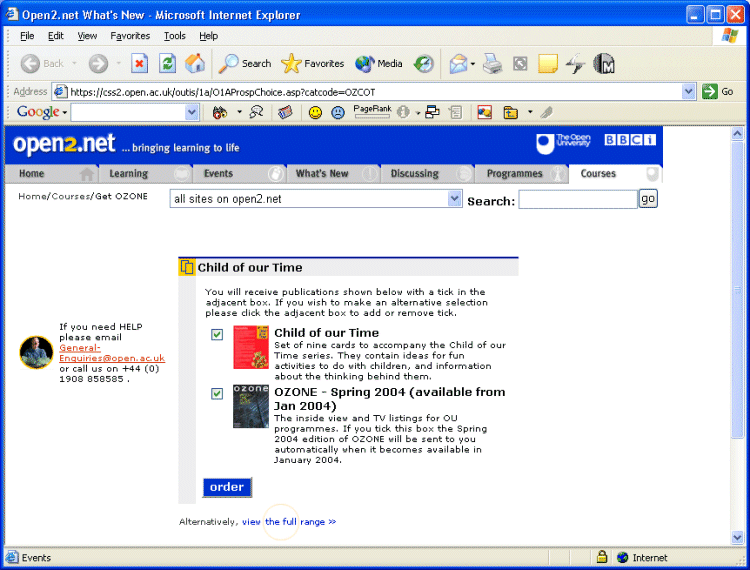This screenshot has height=570, width=750.
Task: Click Google toolbar popup blocker icon
Action: pyautogui.click(x=432, y=112)
